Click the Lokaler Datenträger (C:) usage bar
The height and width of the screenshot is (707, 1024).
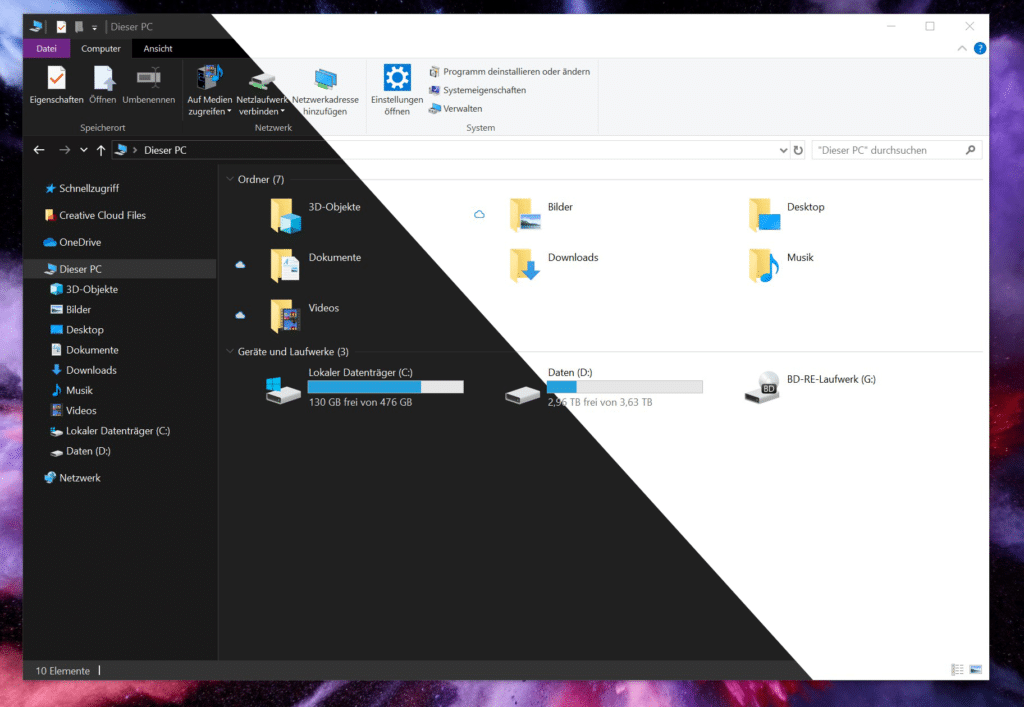pos(385,387)
